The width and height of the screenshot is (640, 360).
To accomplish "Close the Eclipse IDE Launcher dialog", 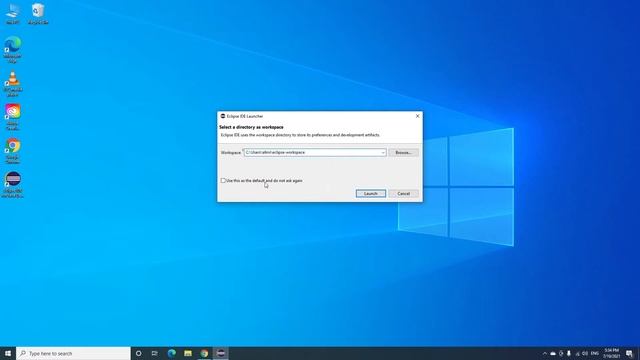I will click(x=417, y=116).
